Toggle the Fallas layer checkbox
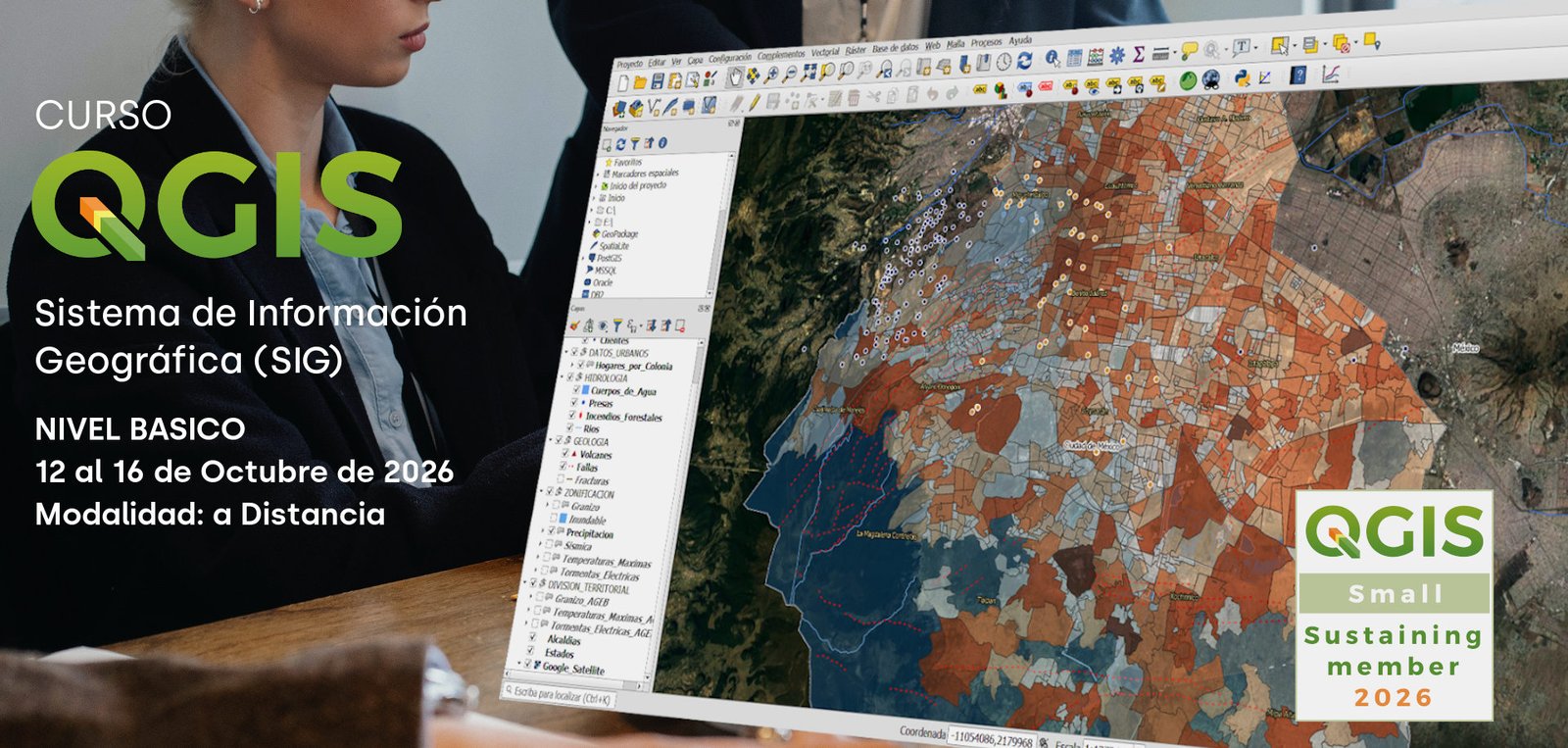 [564, 467]
